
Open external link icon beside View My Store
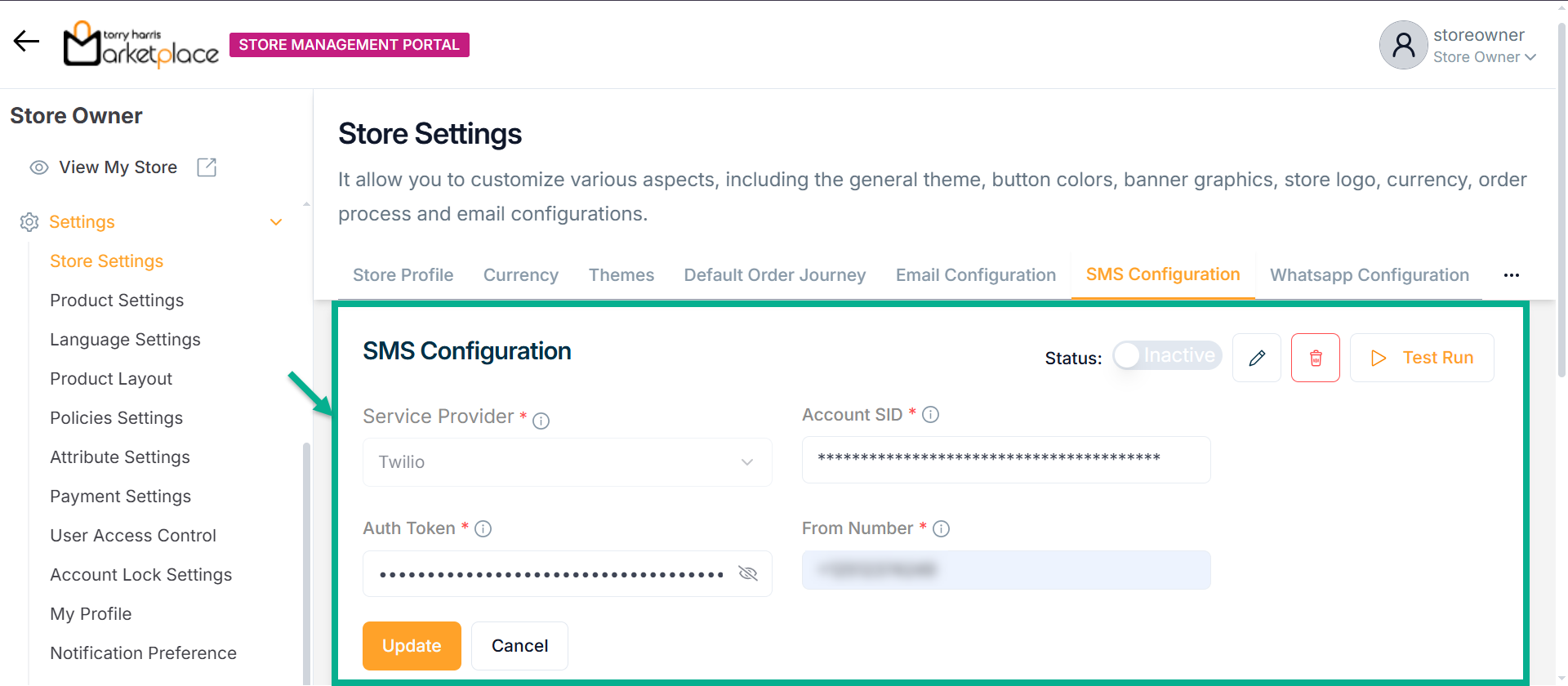click(207, 167)
